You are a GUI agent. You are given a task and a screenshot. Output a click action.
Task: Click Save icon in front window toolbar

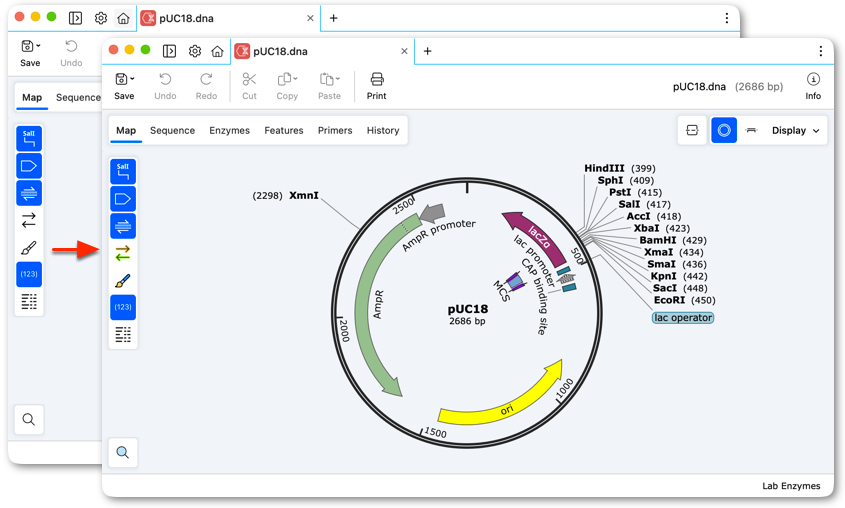121,80
